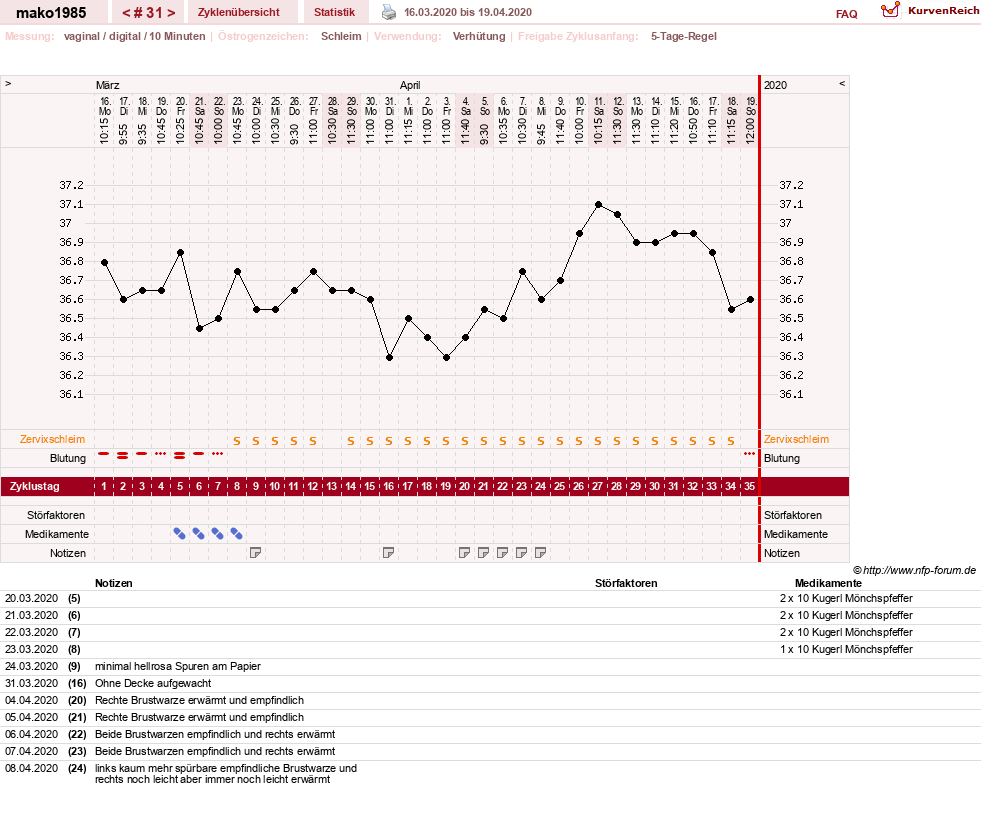Click the April month label
The height and width of the screenshot is (836, 981).
click(410, 85)
